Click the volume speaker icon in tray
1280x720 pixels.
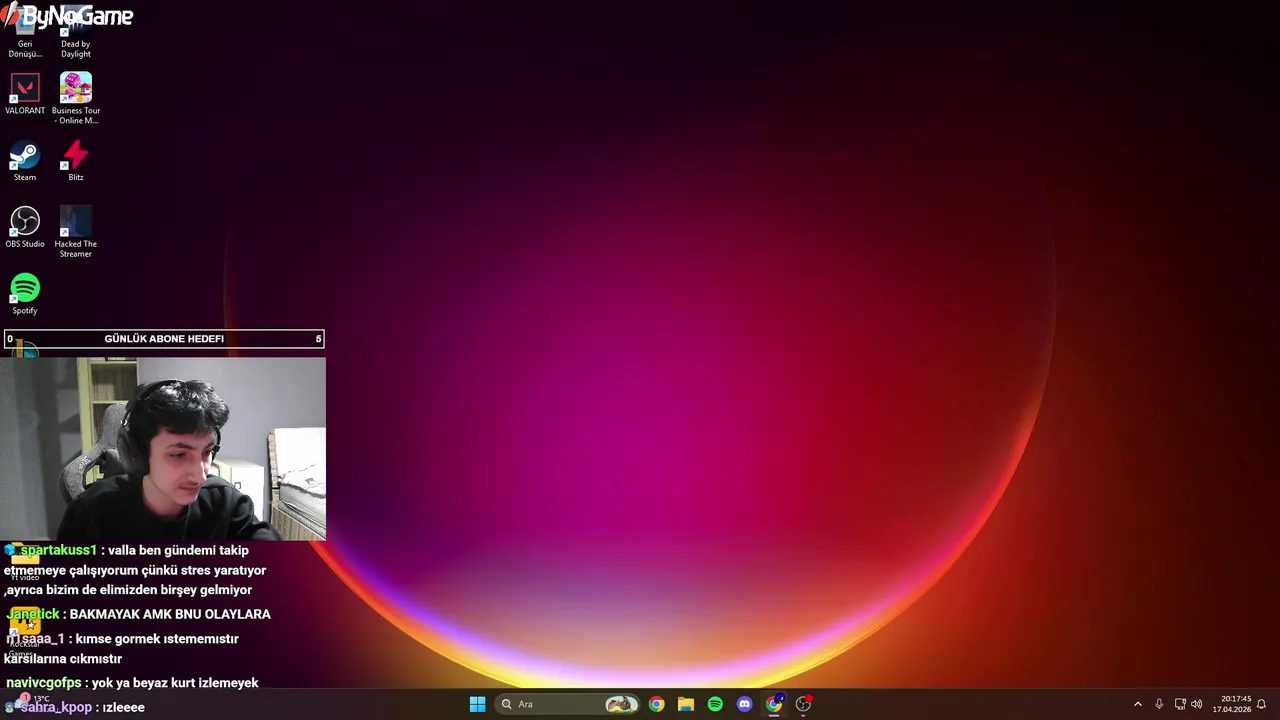click(1197, 704)
